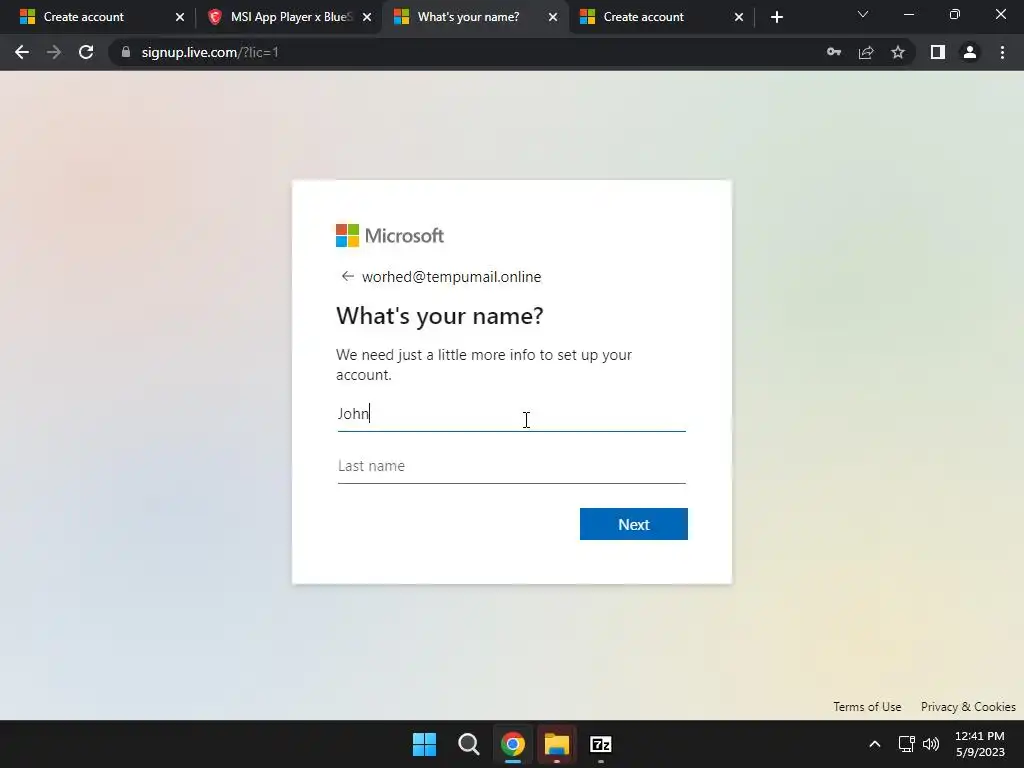This screenshot has height=768, width=1024.
Task: Go back with arrow beside worhed@tempumail.online
Action: click(x=347, y=276)
